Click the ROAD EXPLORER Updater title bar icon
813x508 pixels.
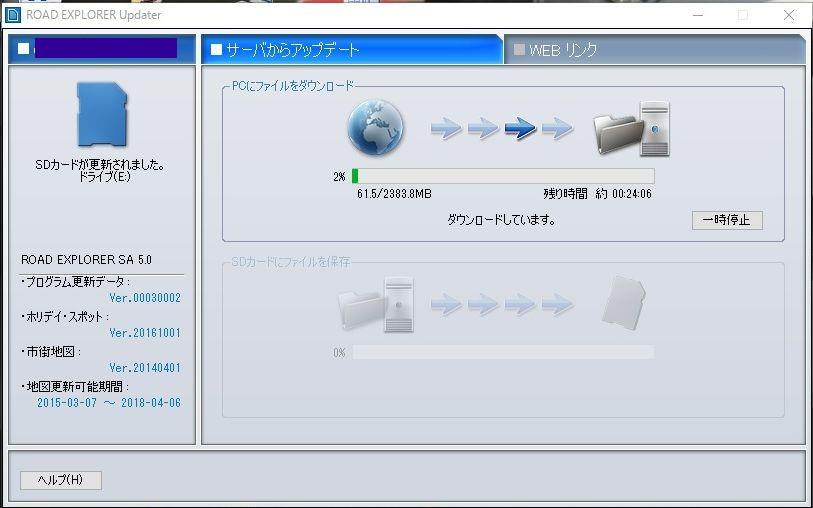12,15
